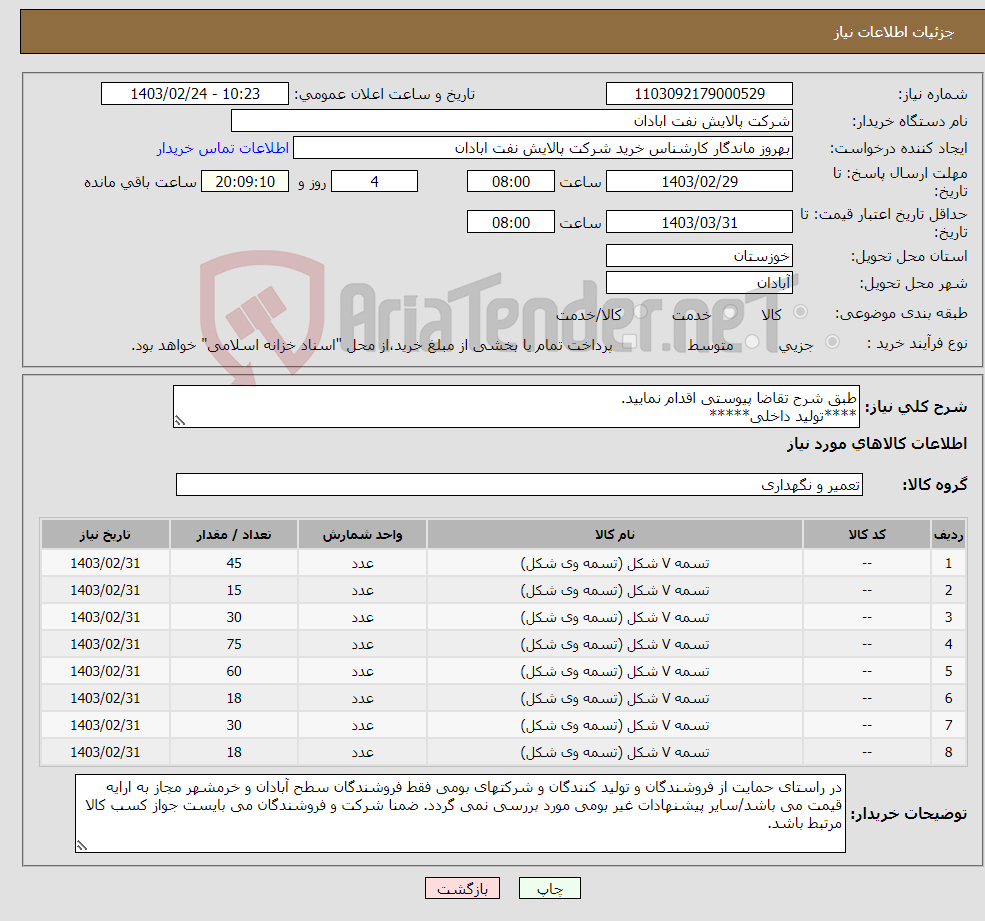This screenshot has height=921, width=985.
Task: Open the اطلاعات تماس خریدار link
Action: (x=223, y=148)
